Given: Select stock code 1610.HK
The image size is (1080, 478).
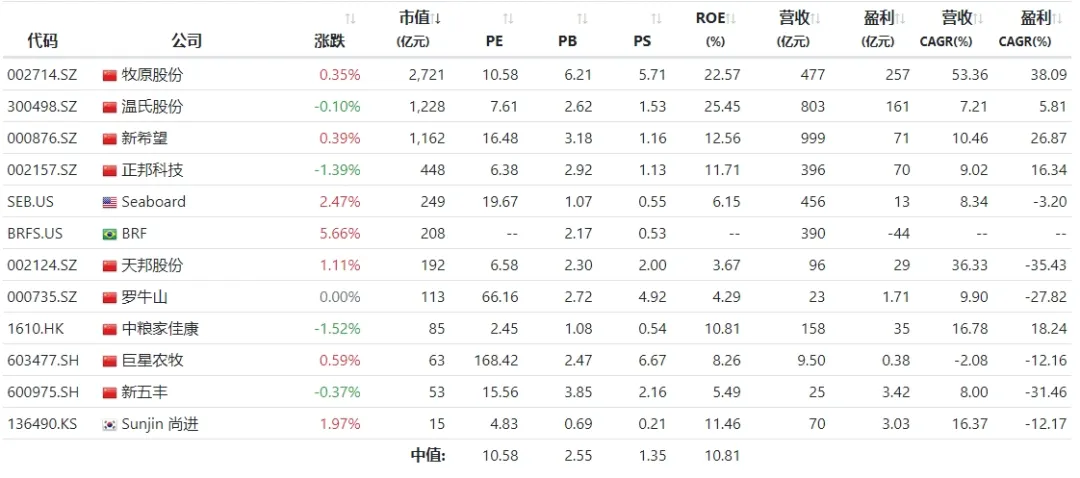Looking at the screenshot, I should click(36, 329).
